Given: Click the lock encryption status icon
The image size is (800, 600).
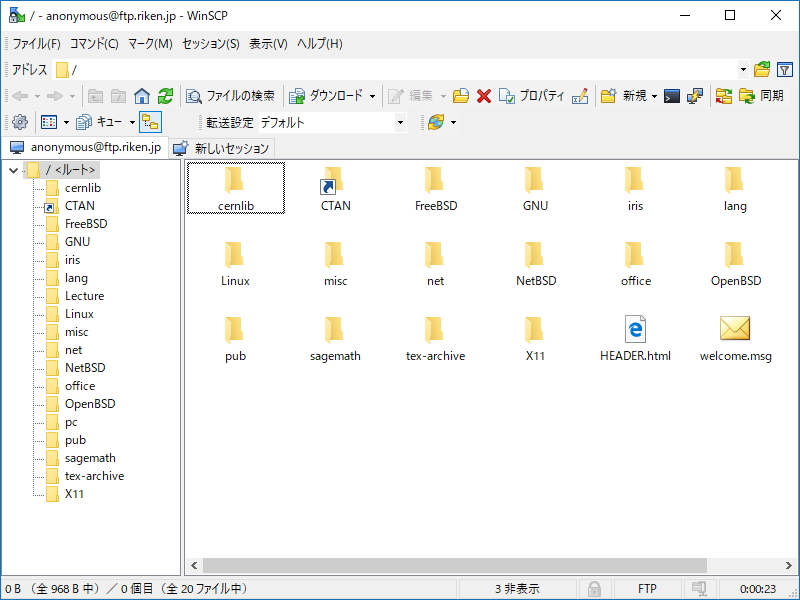Looking at the screenshot, I should (594, 589).
